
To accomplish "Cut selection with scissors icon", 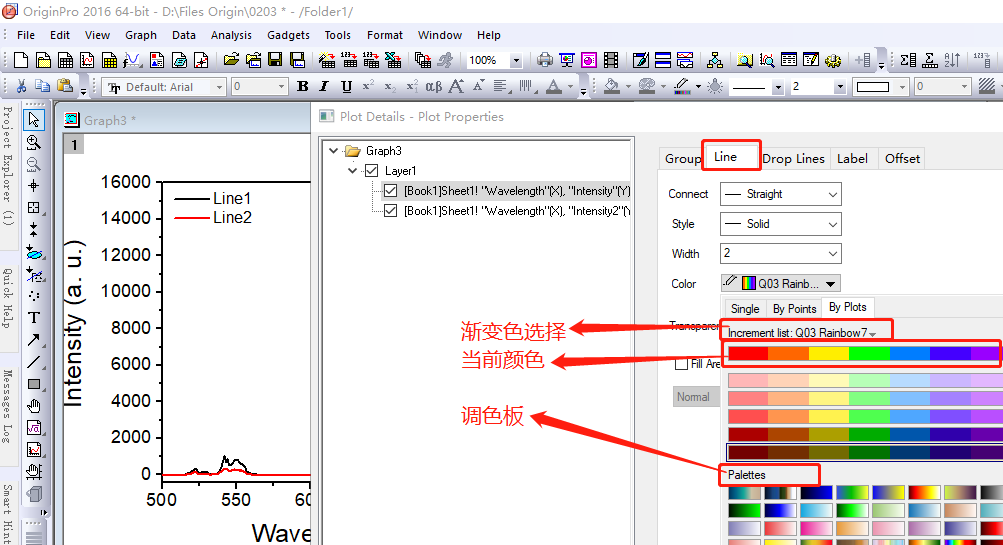I will tap(21, 86).
